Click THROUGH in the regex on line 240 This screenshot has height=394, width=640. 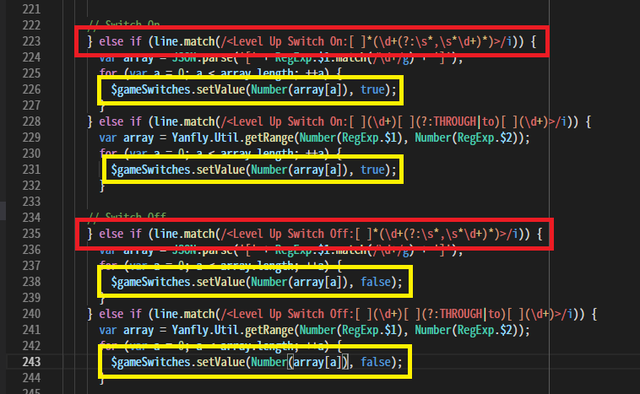coord(461,314)
